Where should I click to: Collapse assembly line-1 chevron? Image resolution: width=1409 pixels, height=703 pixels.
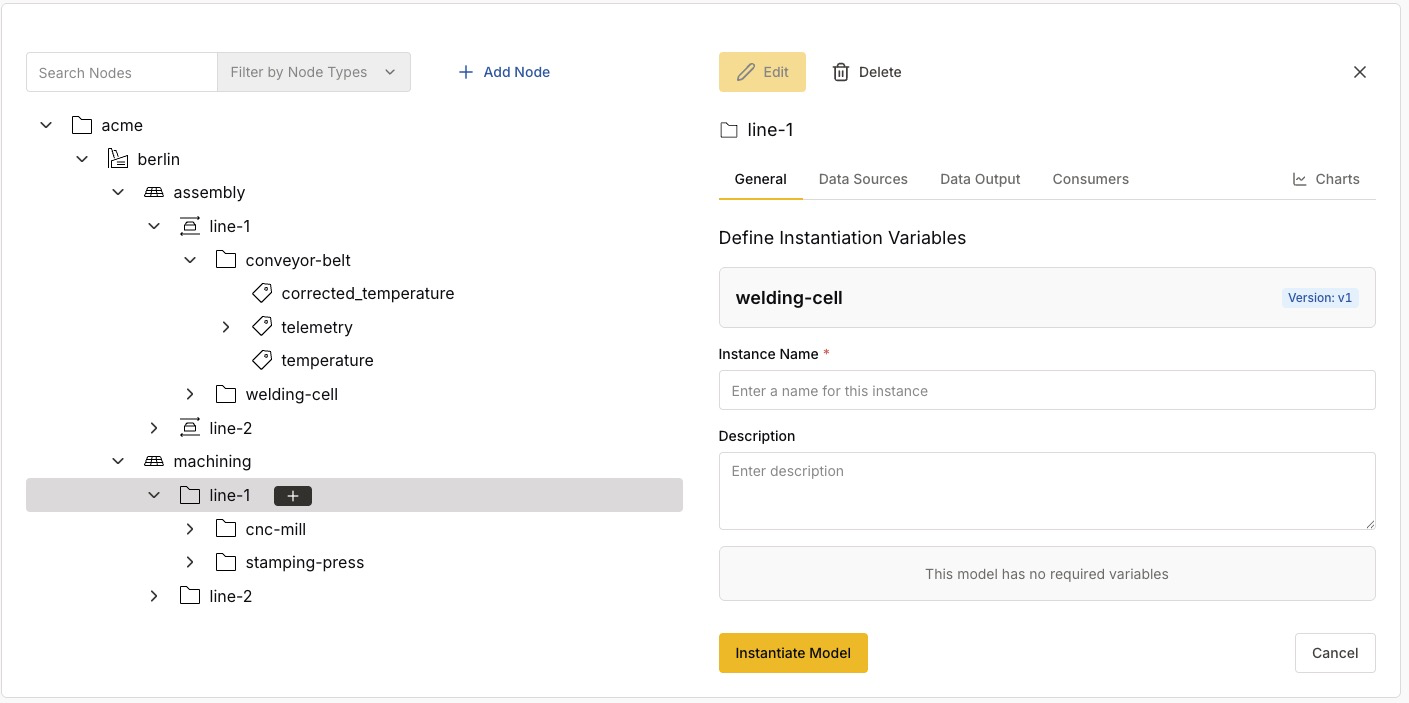click(x=154, y=226)
